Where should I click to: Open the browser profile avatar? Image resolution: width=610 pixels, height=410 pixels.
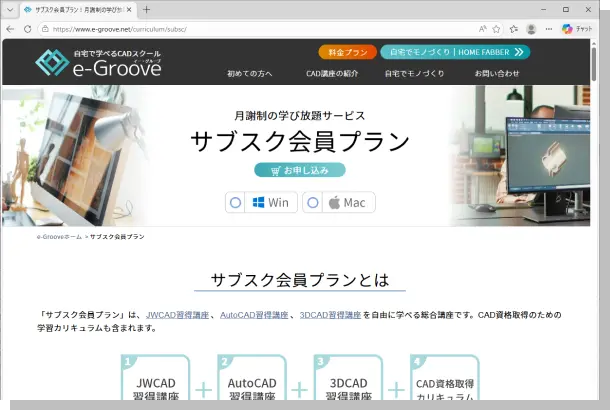(531, 29)
